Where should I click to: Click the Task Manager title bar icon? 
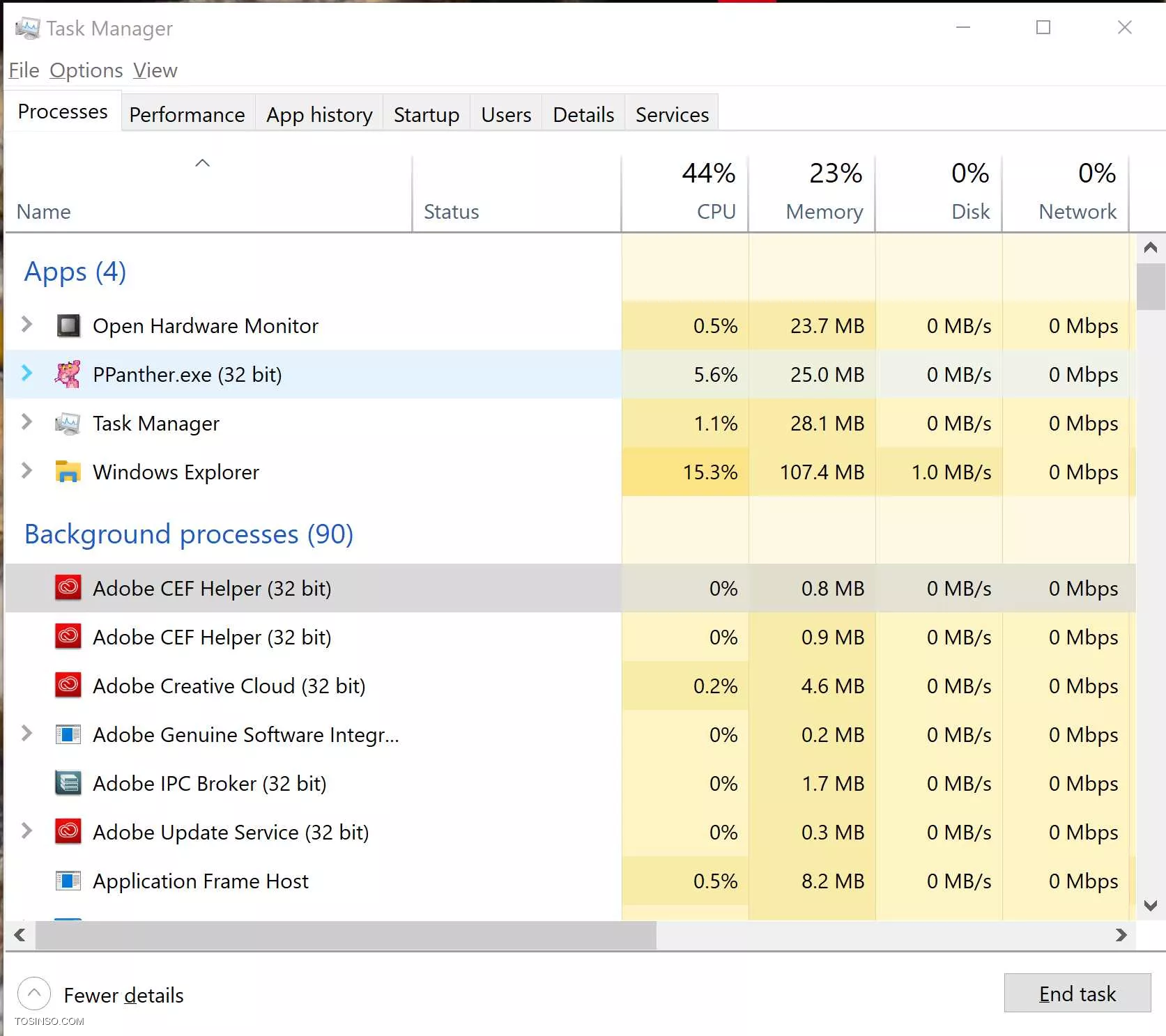pyautogui.click(x=28, y=28)
